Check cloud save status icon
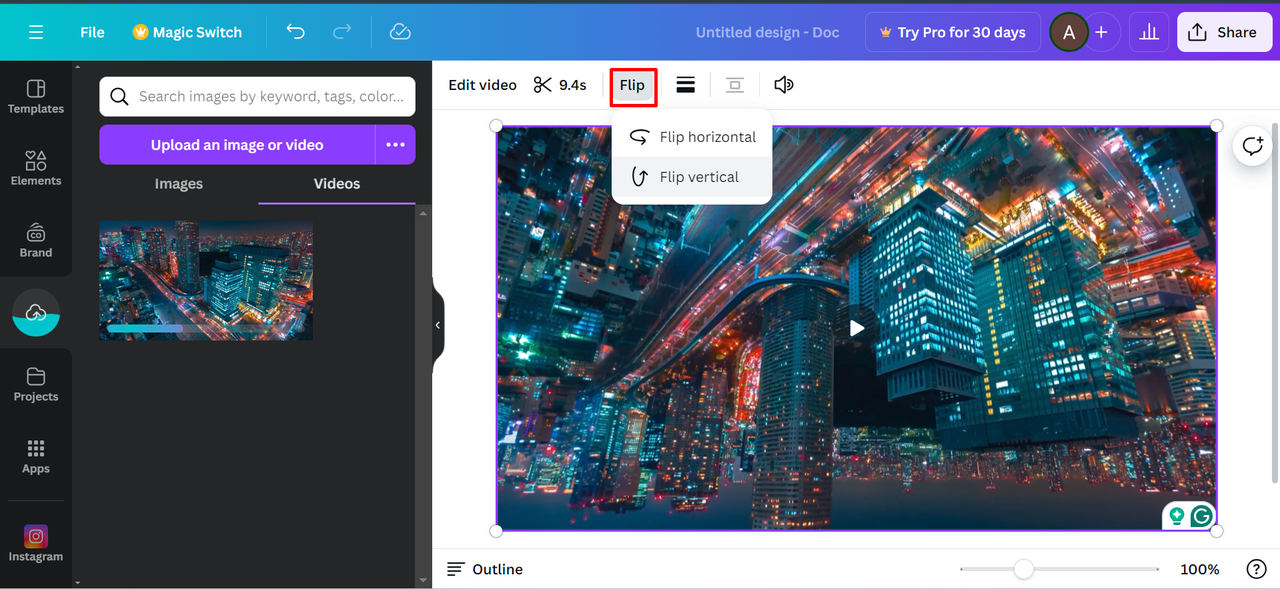 coord(400,32)
